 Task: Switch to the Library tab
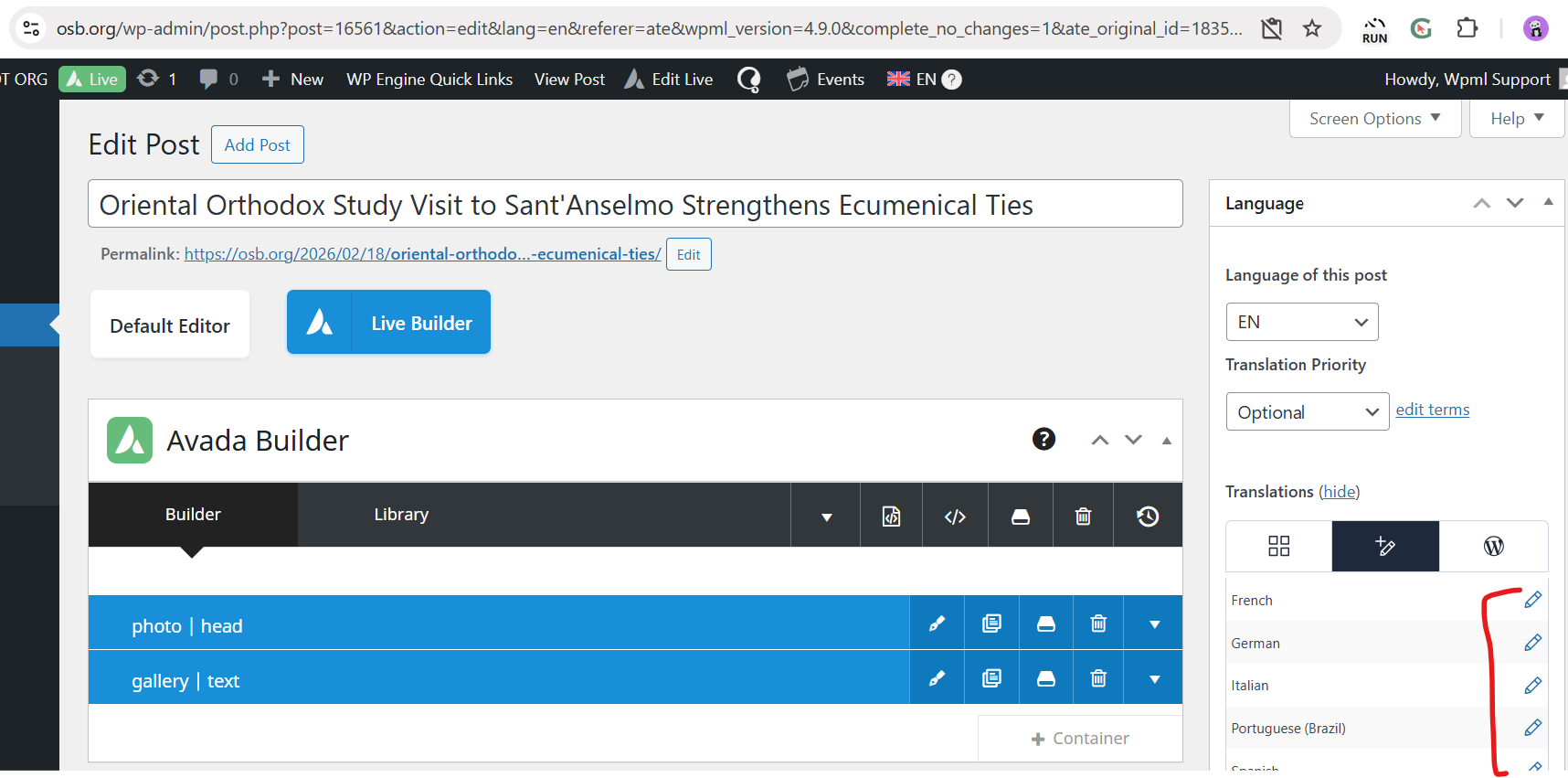[401, 515]
